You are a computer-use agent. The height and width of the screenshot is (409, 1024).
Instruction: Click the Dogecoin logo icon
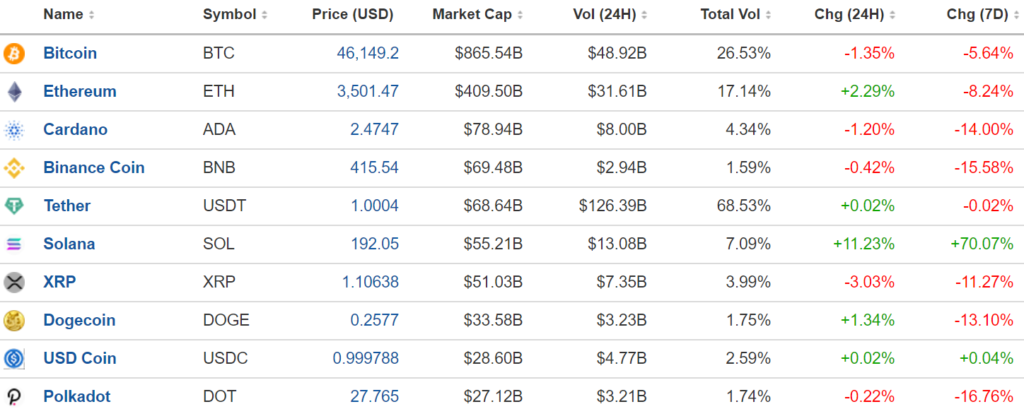14,320
